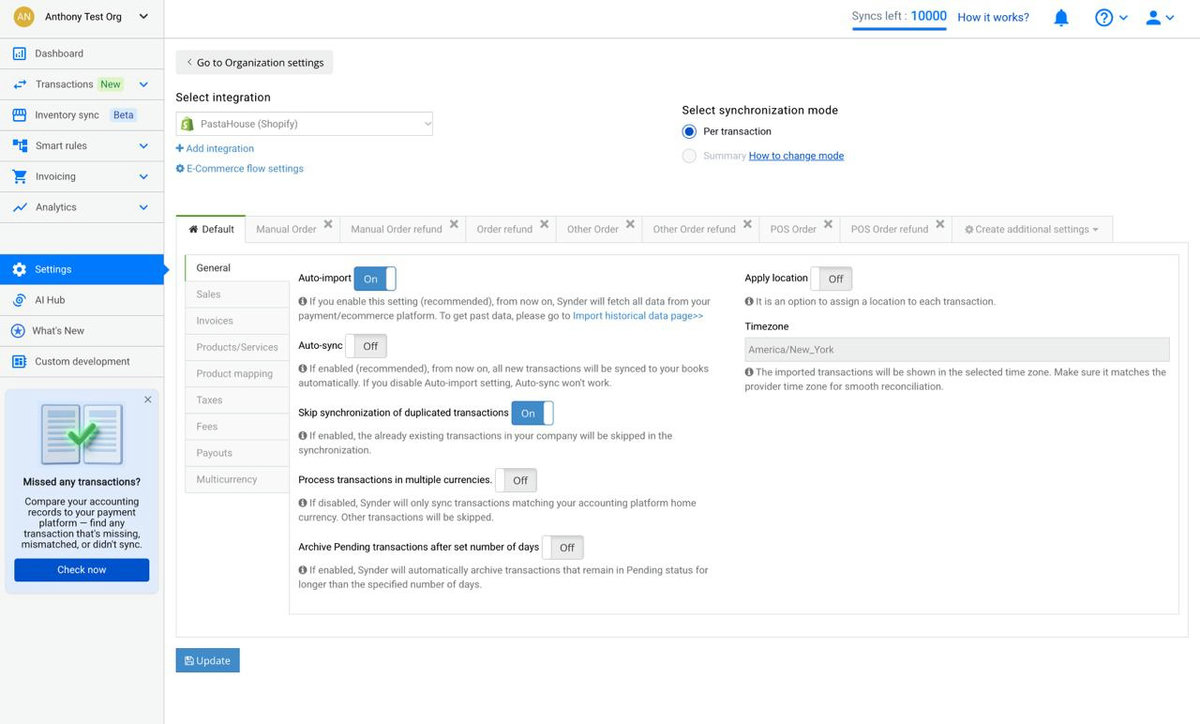Click the Settings gear icon in sidebar

pyautogui.click(x=19, y=269)
